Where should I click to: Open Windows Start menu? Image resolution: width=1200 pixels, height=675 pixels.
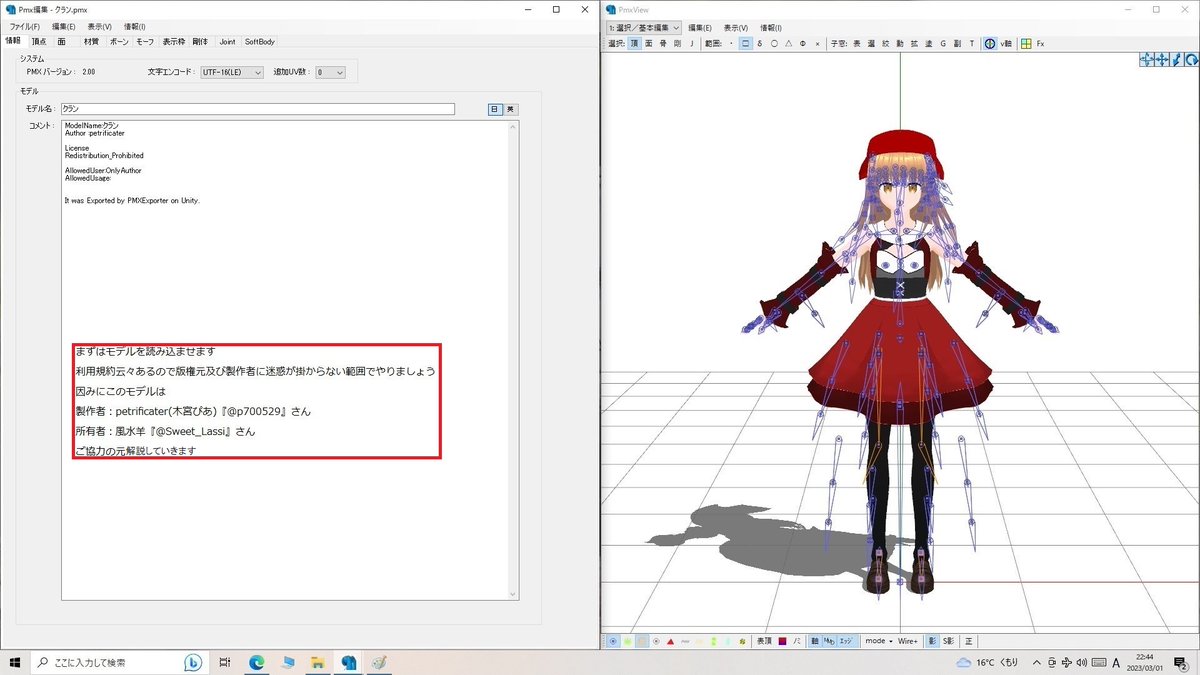[15, 662]
